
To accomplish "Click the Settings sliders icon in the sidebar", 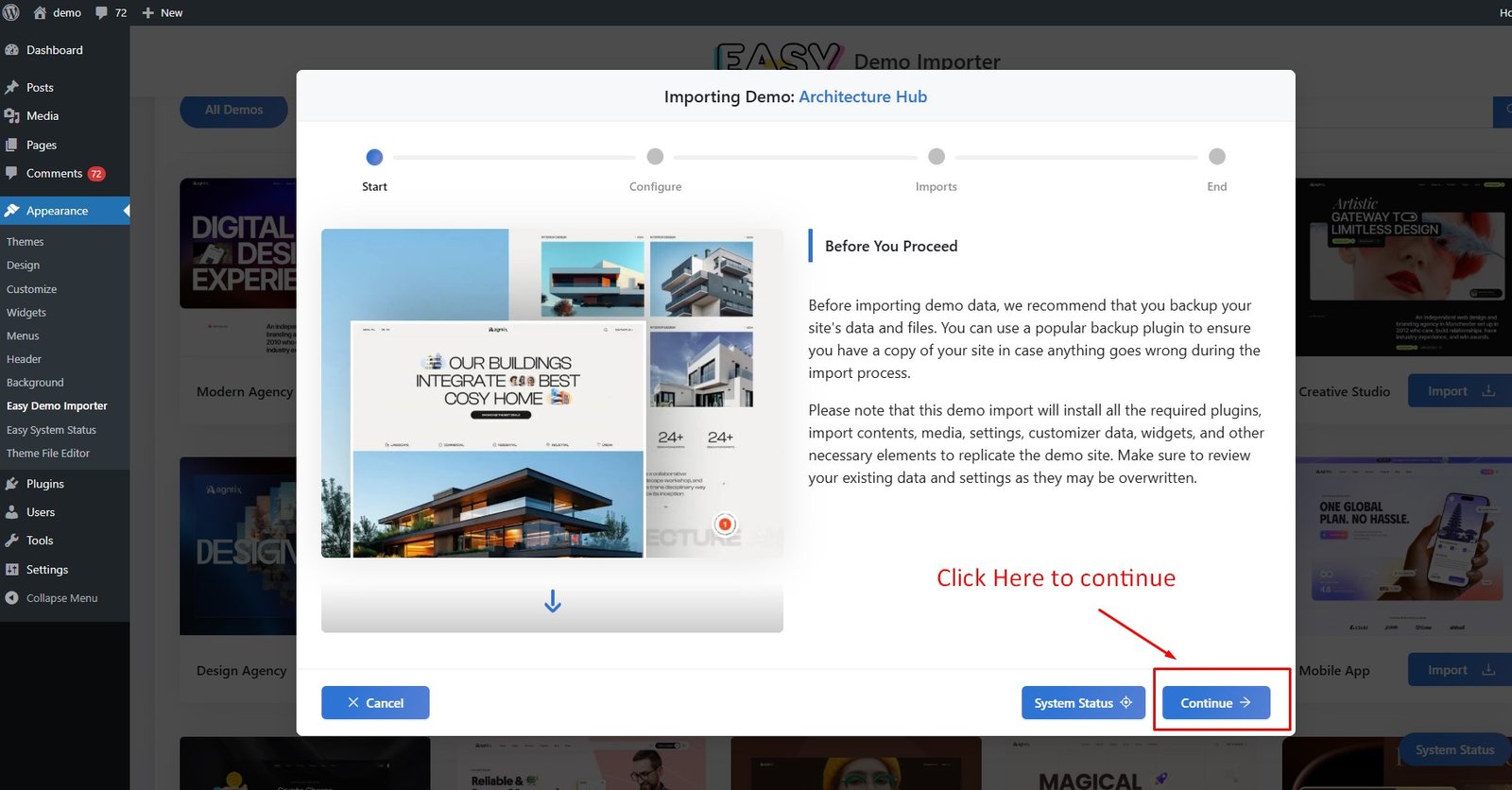I will (12, 570).
